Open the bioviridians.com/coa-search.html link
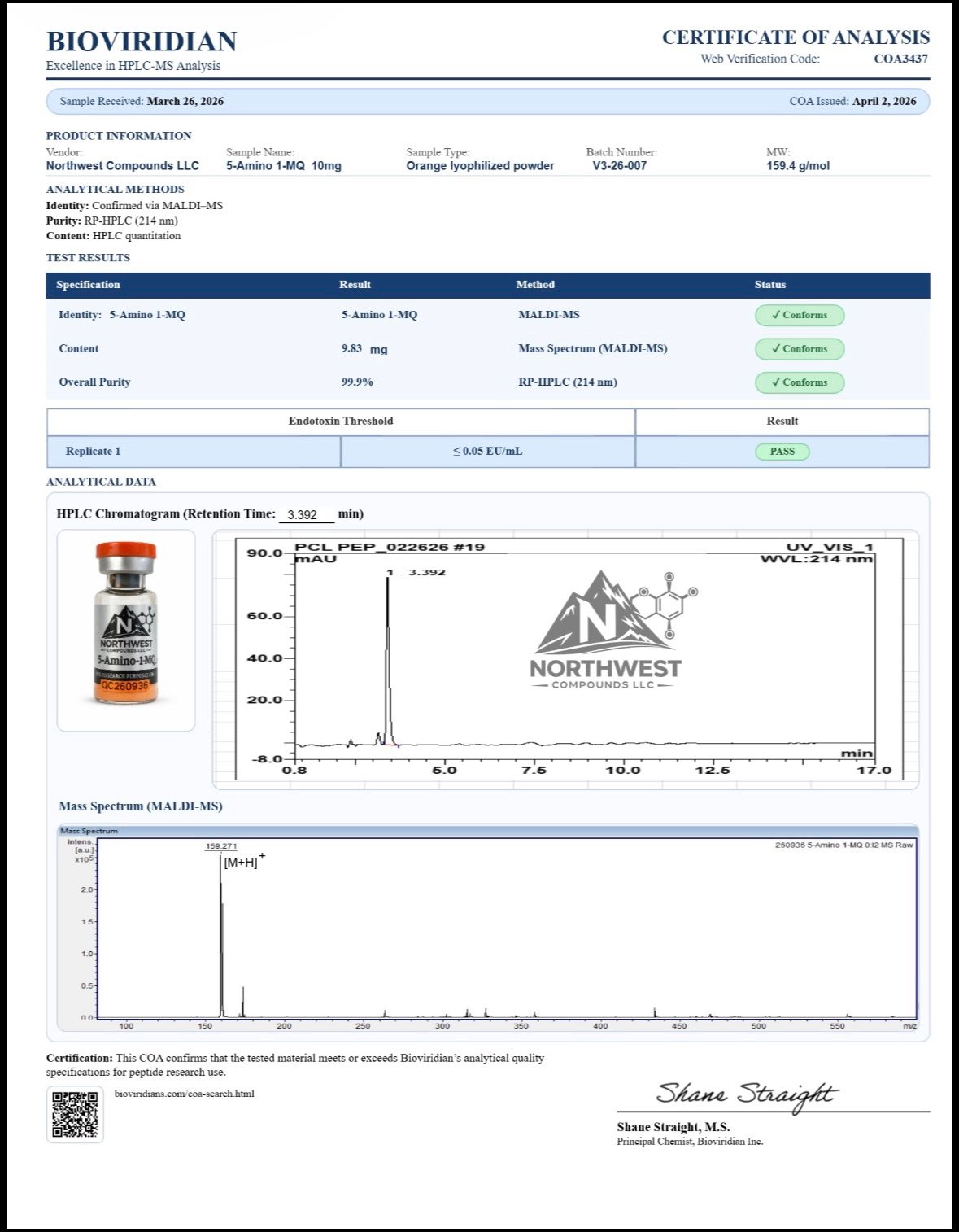 pyautogui.click(x=185, y=1094)
